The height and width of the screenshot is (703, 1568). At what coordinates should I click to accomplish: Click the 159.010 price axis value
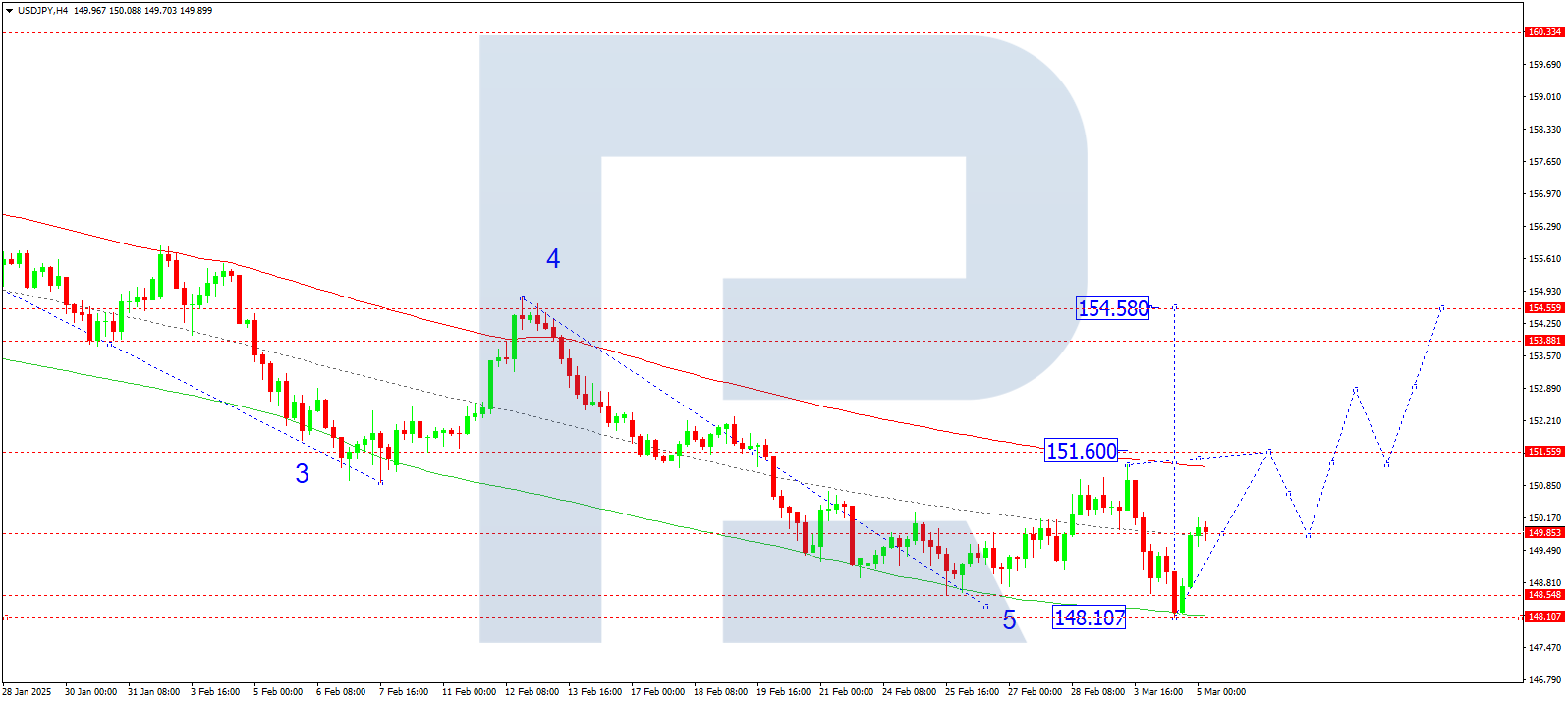point(1544,97)
